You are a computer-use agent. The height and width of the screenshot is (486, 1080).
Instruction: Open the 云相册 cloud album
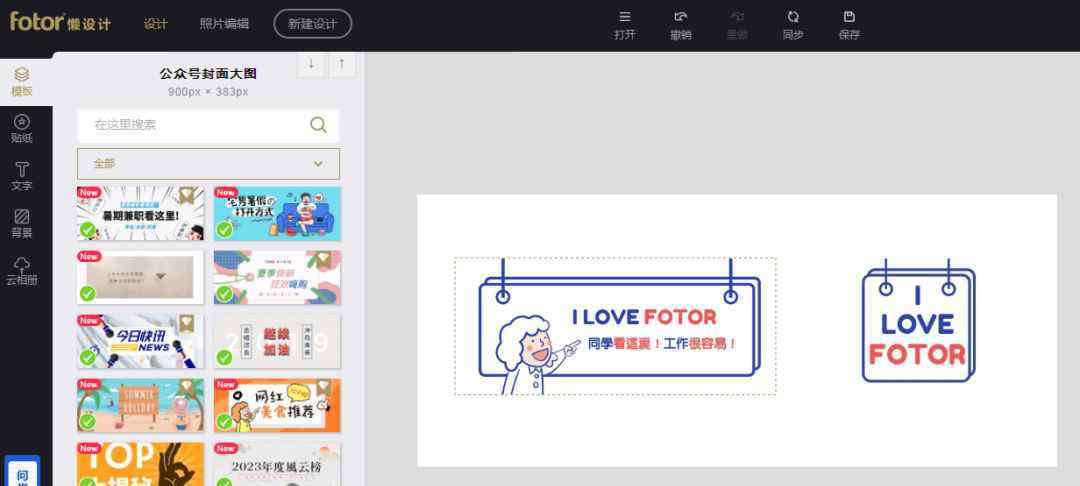point(21,271)
